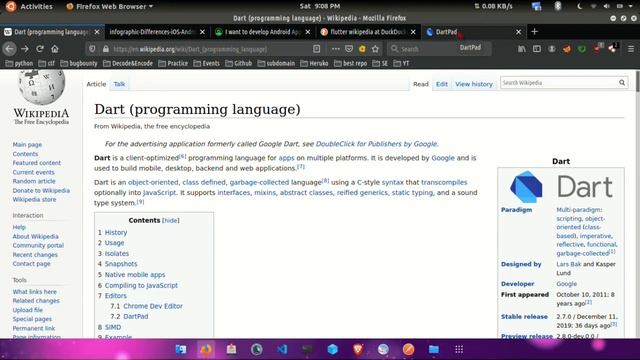640x360 pixels.
Task: Open View history for the article
Action: tap(474, 84)
